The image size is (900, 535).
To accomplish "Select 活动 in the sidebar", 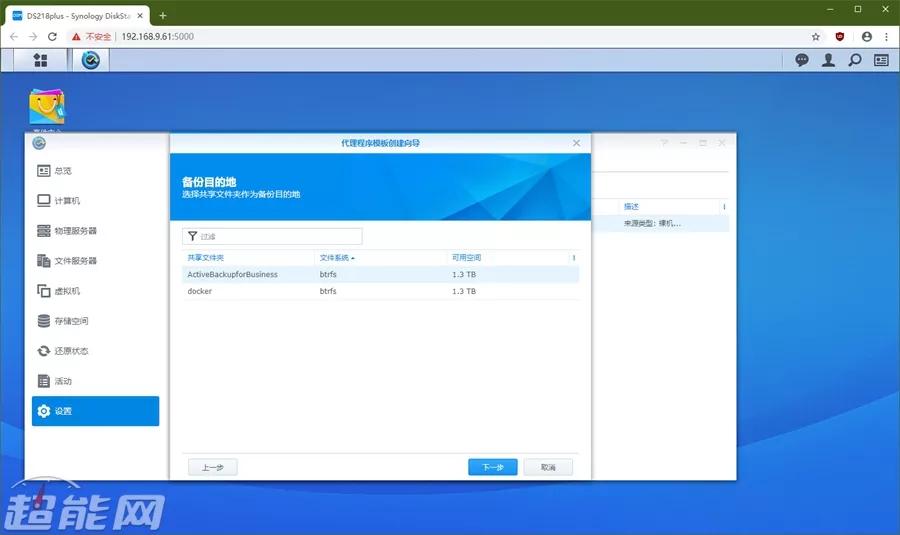I will coord(95,381).
